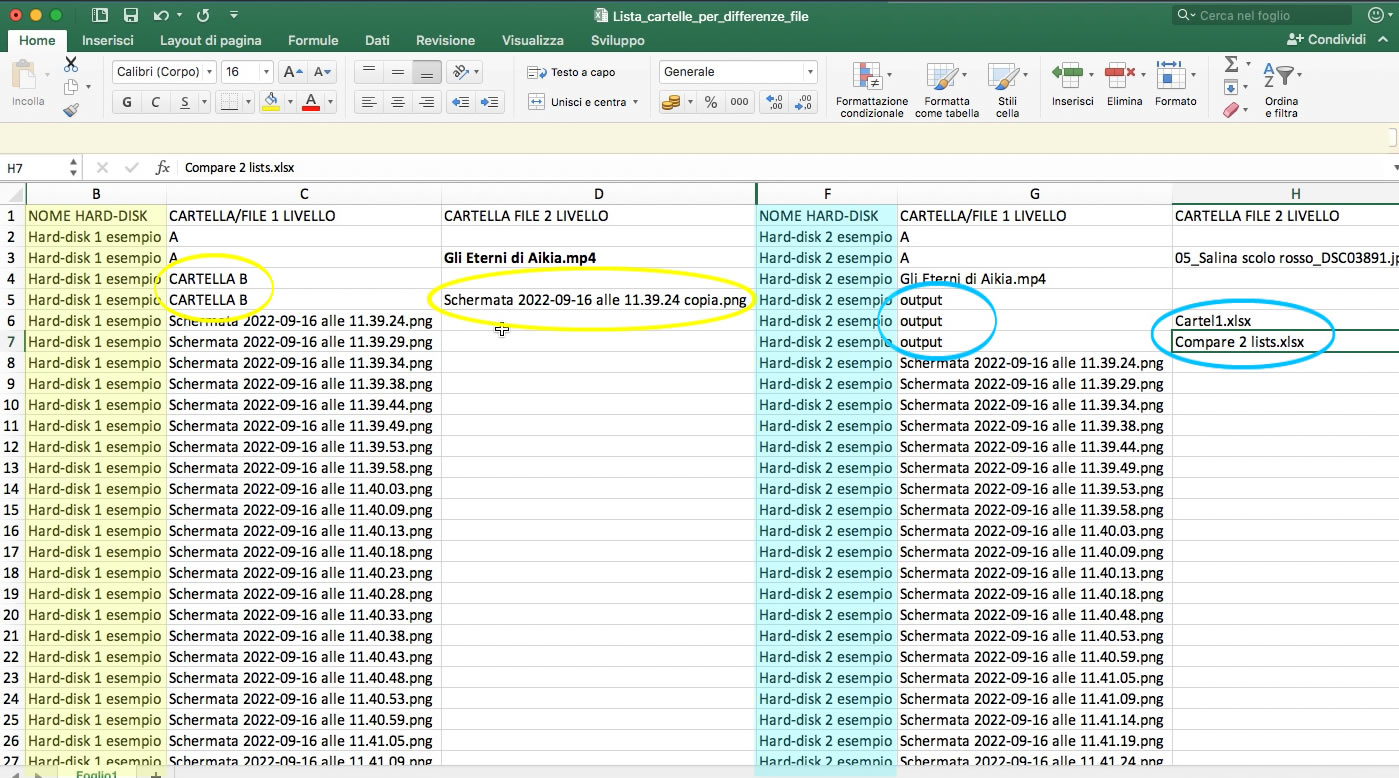The image size is (1399, 778).
Task: Click the Undo arrow icon
Action: [x=162, y=16]
